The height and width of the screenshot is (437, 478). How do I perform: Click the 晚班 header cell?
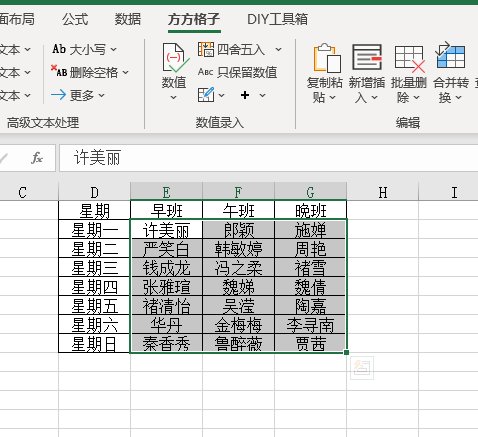tap(310, 210)
